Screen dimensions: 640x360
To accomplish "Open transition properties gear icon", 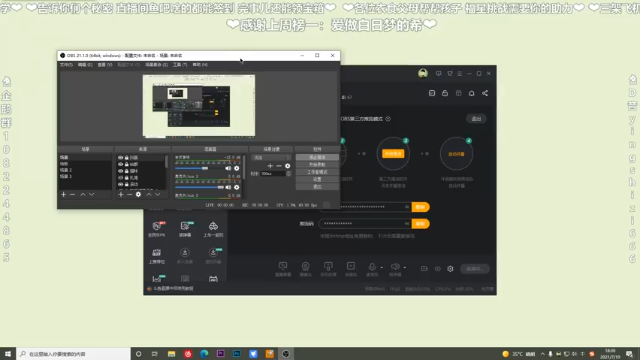I will pos(288,166).
